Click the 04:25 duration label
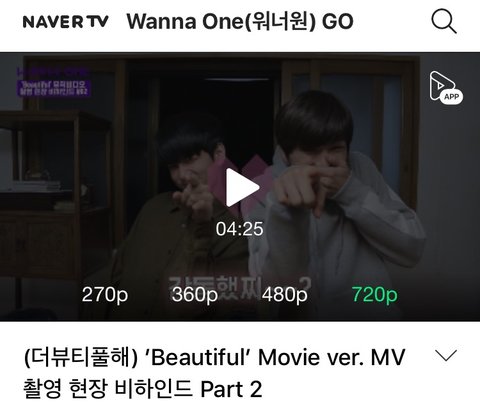This screenshot has height=408, width=480. pos(239,229)
